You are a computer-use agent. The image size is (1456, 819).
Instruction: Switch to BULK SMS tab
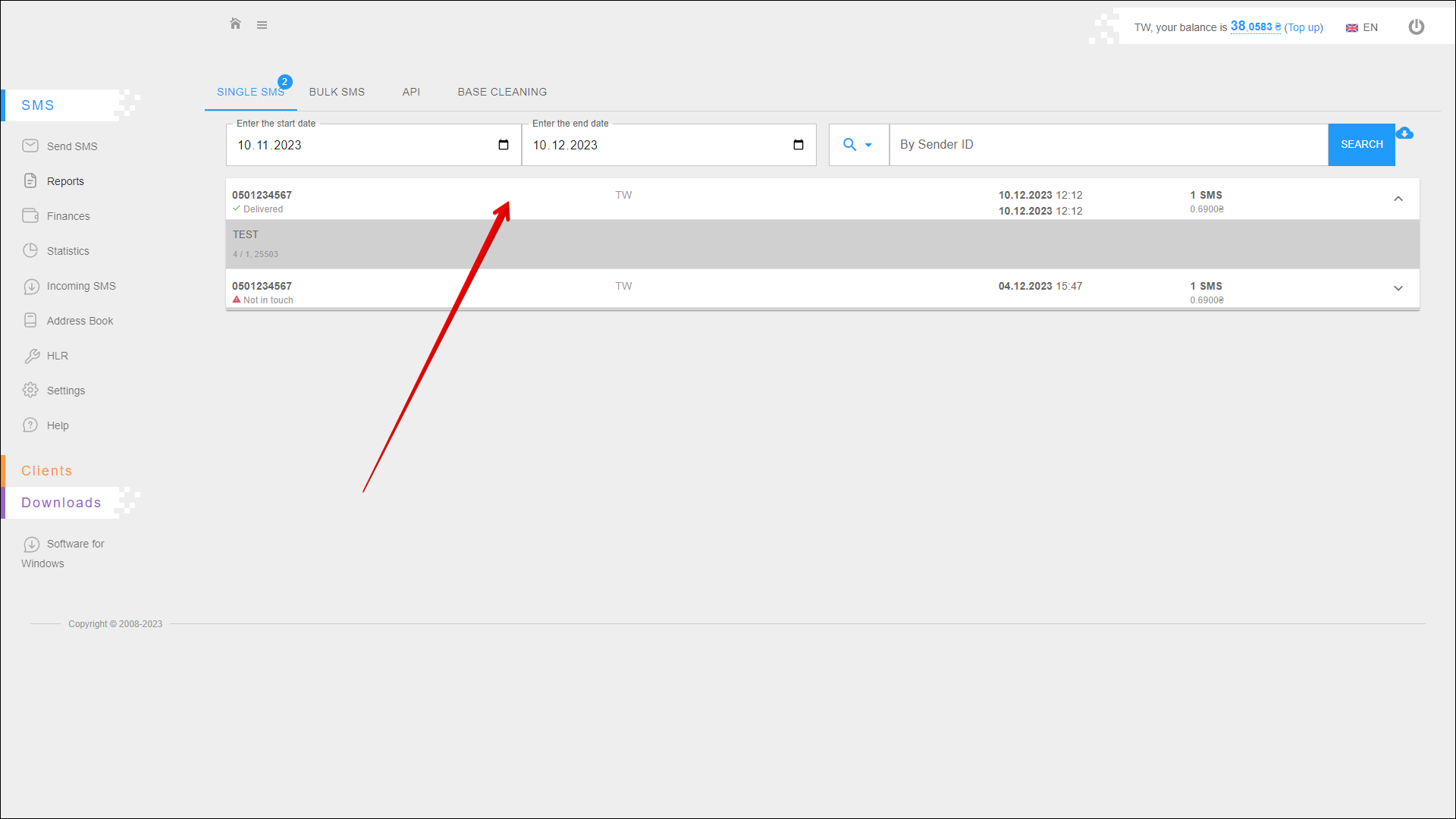point(337,92)
